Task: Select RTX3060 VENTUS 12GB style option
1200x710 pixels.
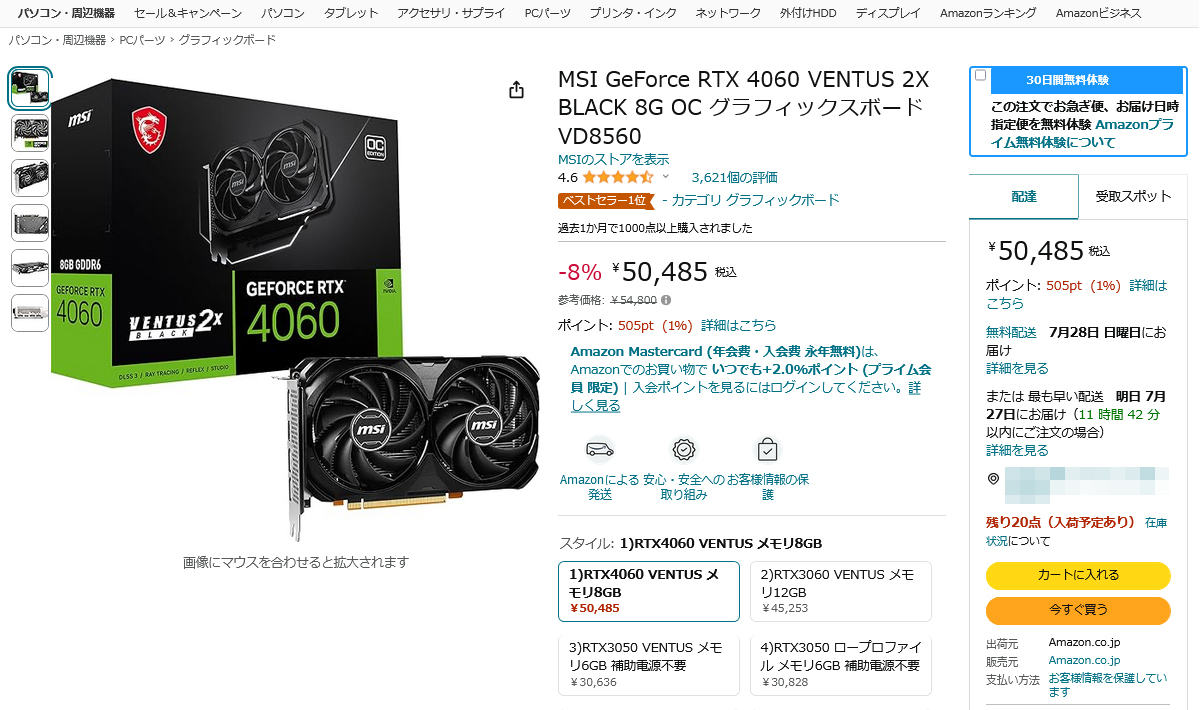Action: [x=841, y=591]
